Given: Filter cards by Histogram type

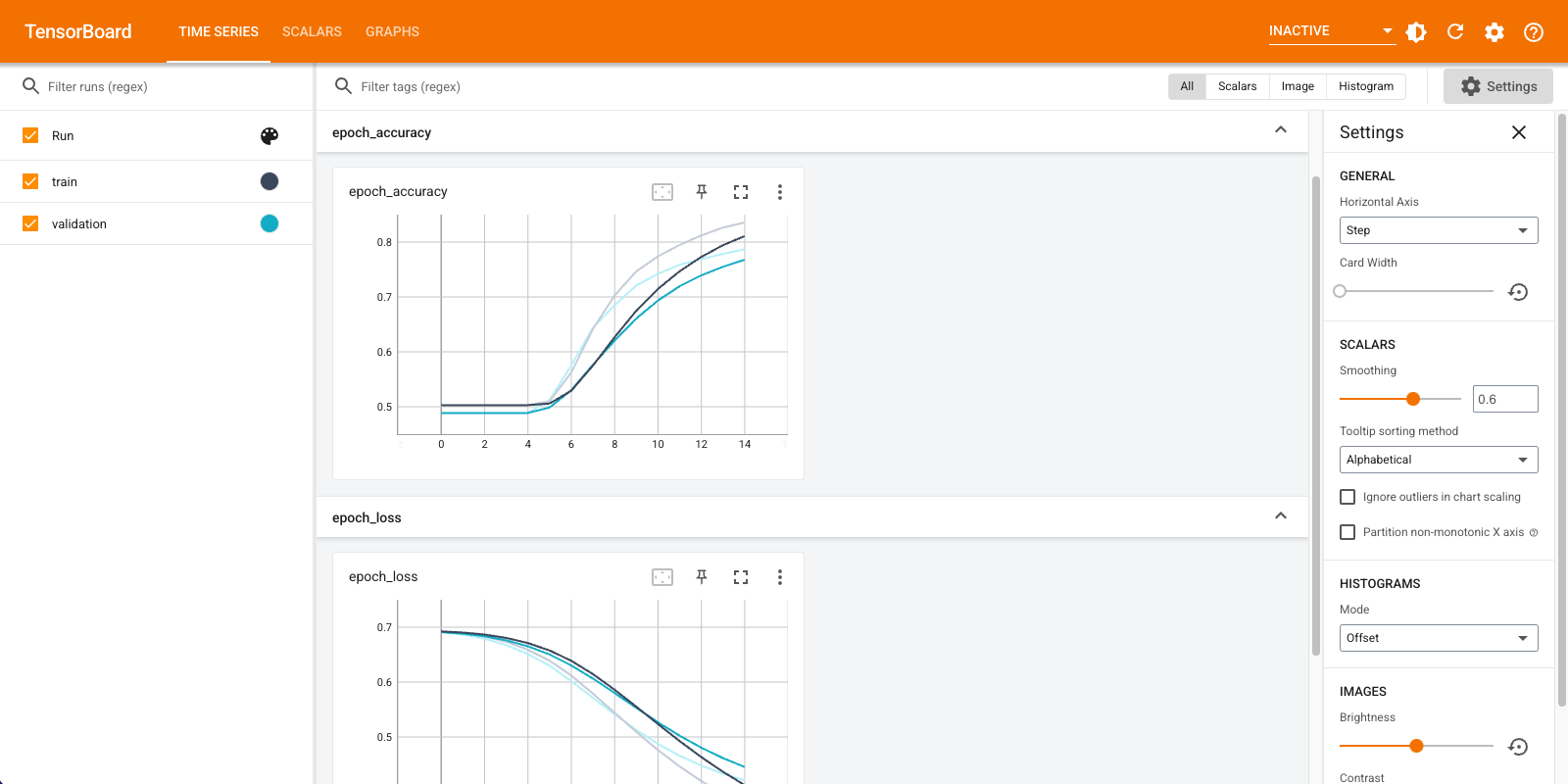Looking at the screenshot, I should [1365, 86].
